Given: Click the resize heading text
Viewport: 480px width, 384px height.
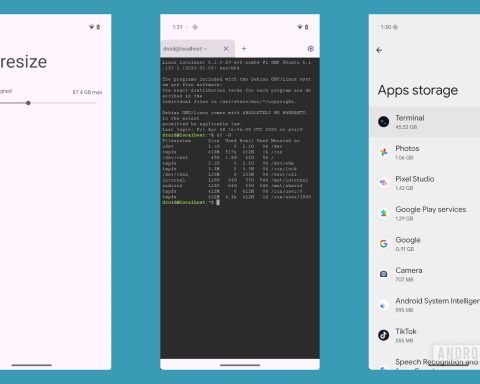Looking at the screenshot, I should point(23,62).
